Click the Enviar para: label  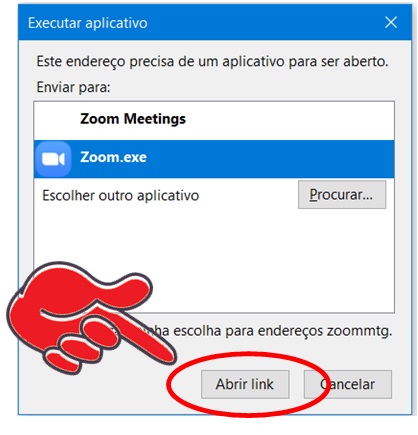click(x=73, y=88)
